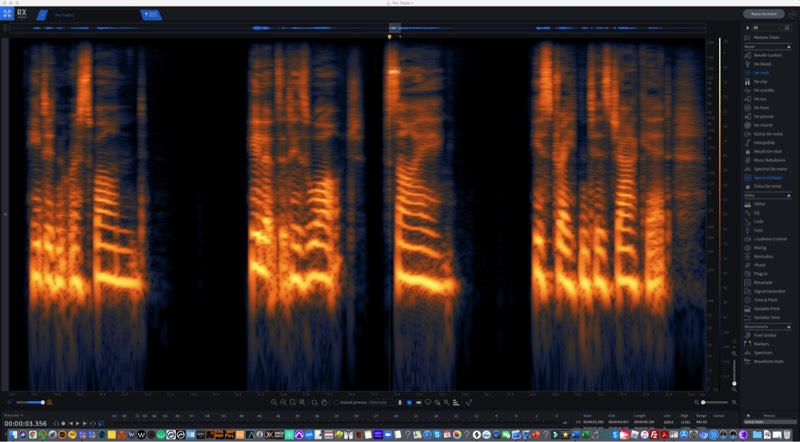Open the Variable Time module
This screenshot has height=442, width=800.
[x=767, y=317]
